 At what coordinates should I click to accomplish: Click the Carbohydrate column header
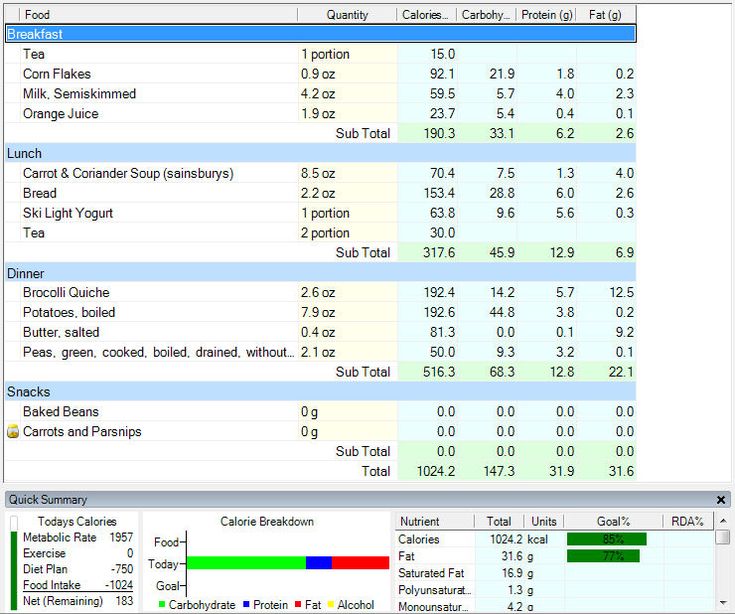tap(486, 15)
